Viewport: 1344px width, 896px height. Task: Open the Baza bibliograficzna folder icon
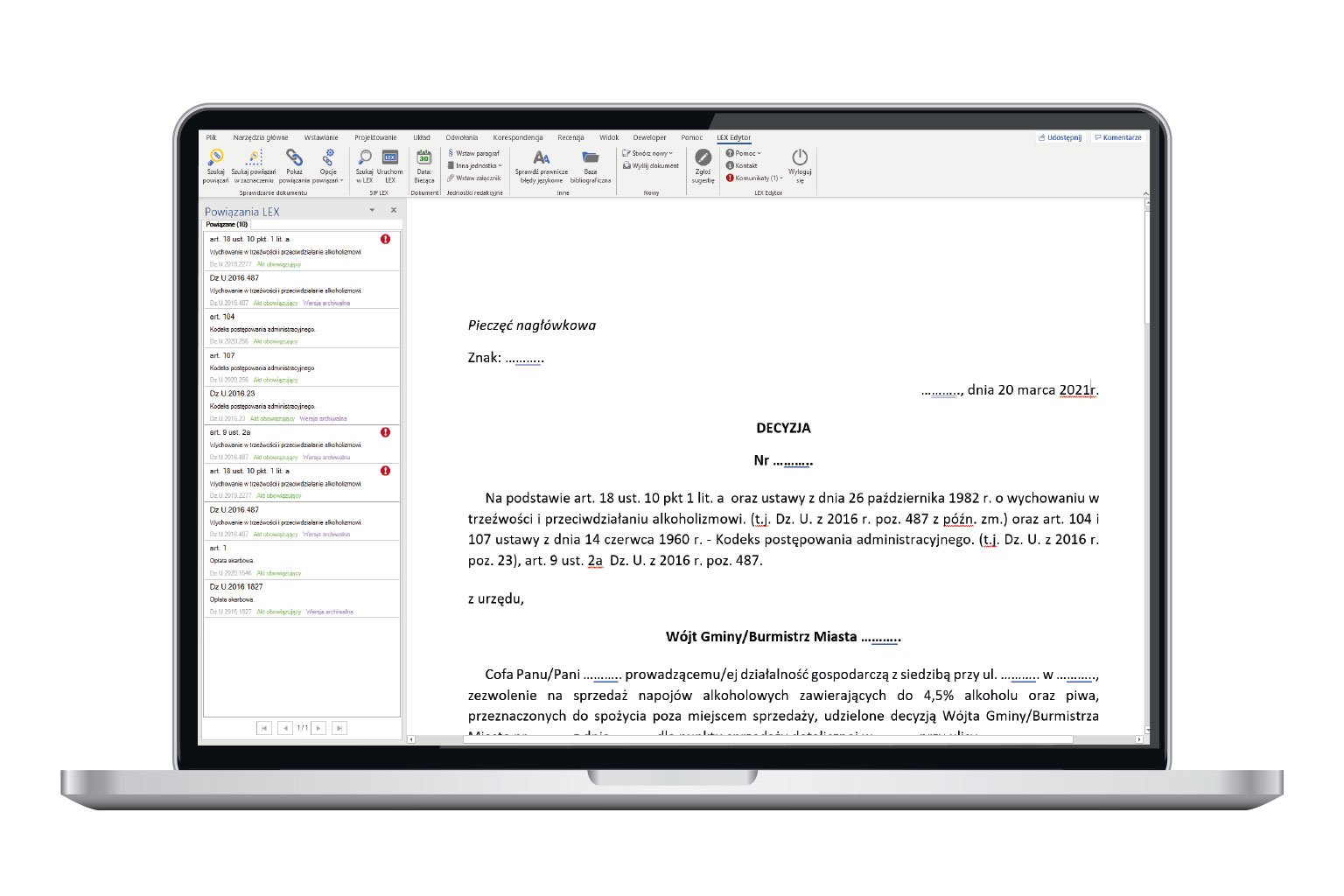[x=591, y=158]
